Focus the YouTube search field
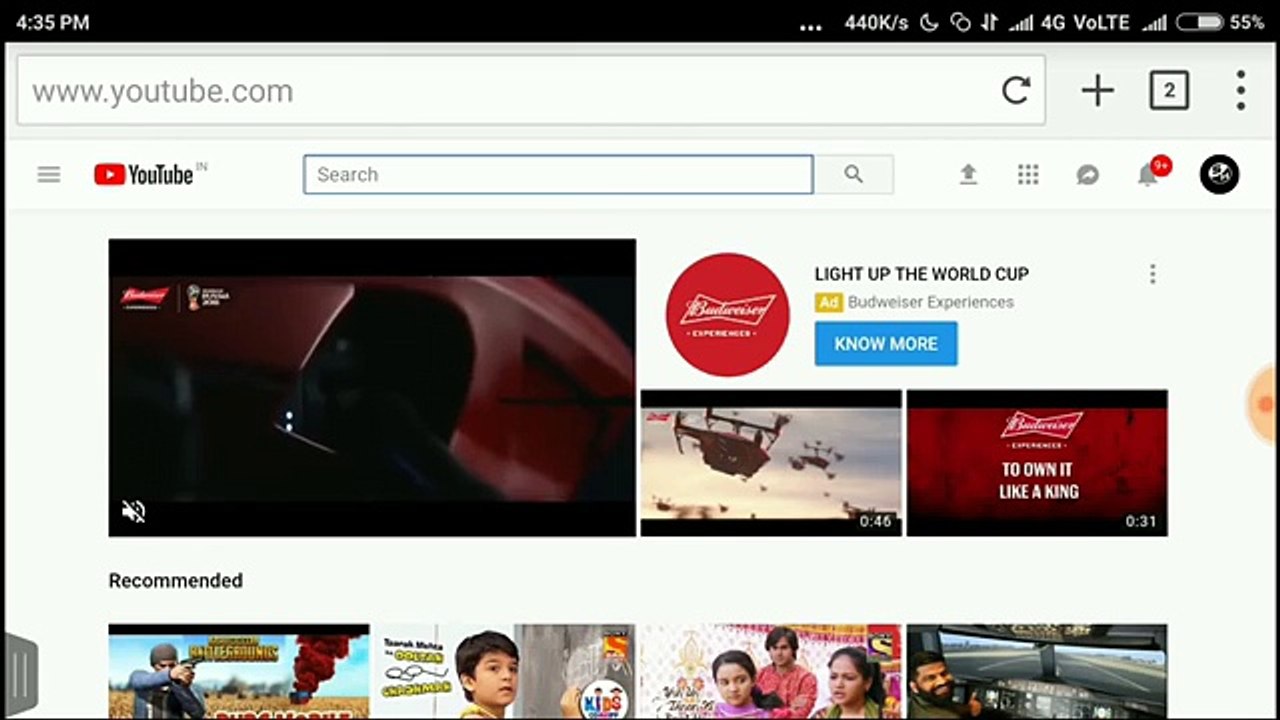The width and height of the screenshot is (1280, 720). (x=558, y=174)
